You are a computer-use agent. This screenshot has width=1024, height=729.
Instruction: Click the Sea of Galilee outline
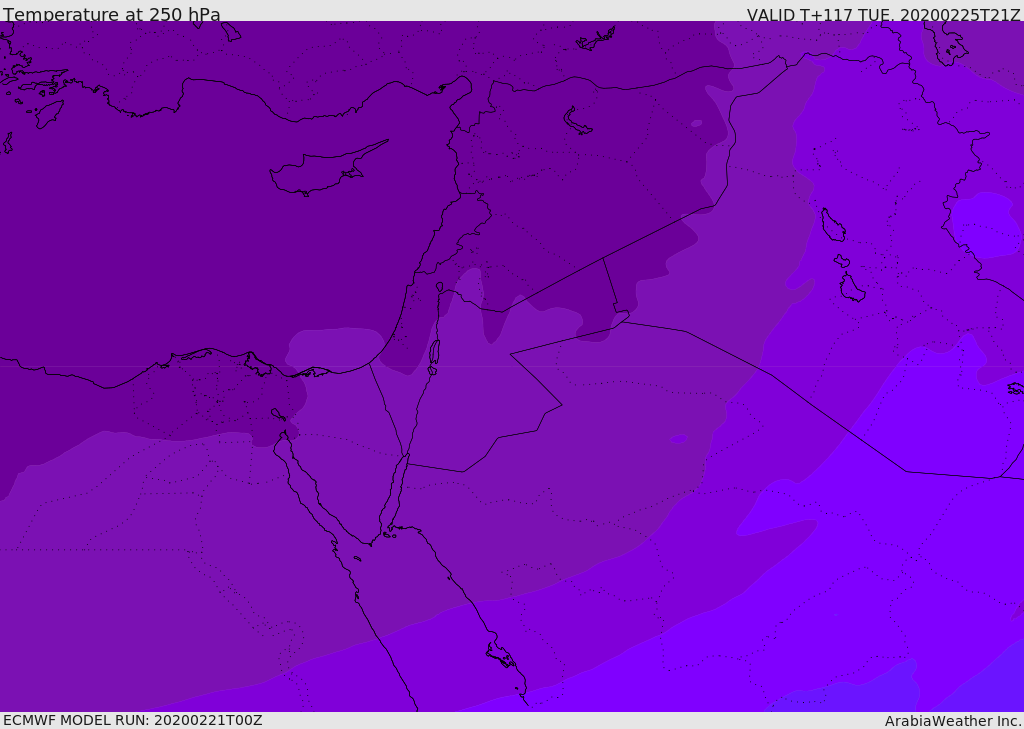440,287
